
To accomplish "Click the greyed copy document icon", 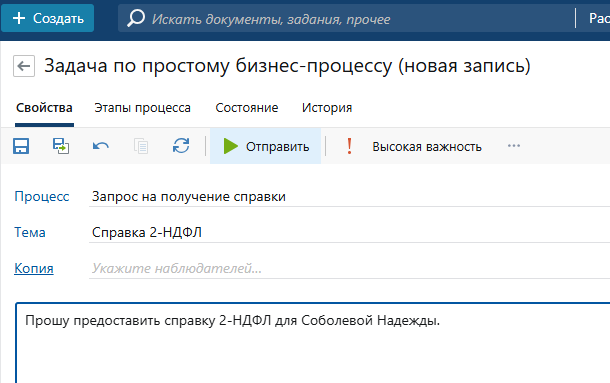I will click(141, 146).
